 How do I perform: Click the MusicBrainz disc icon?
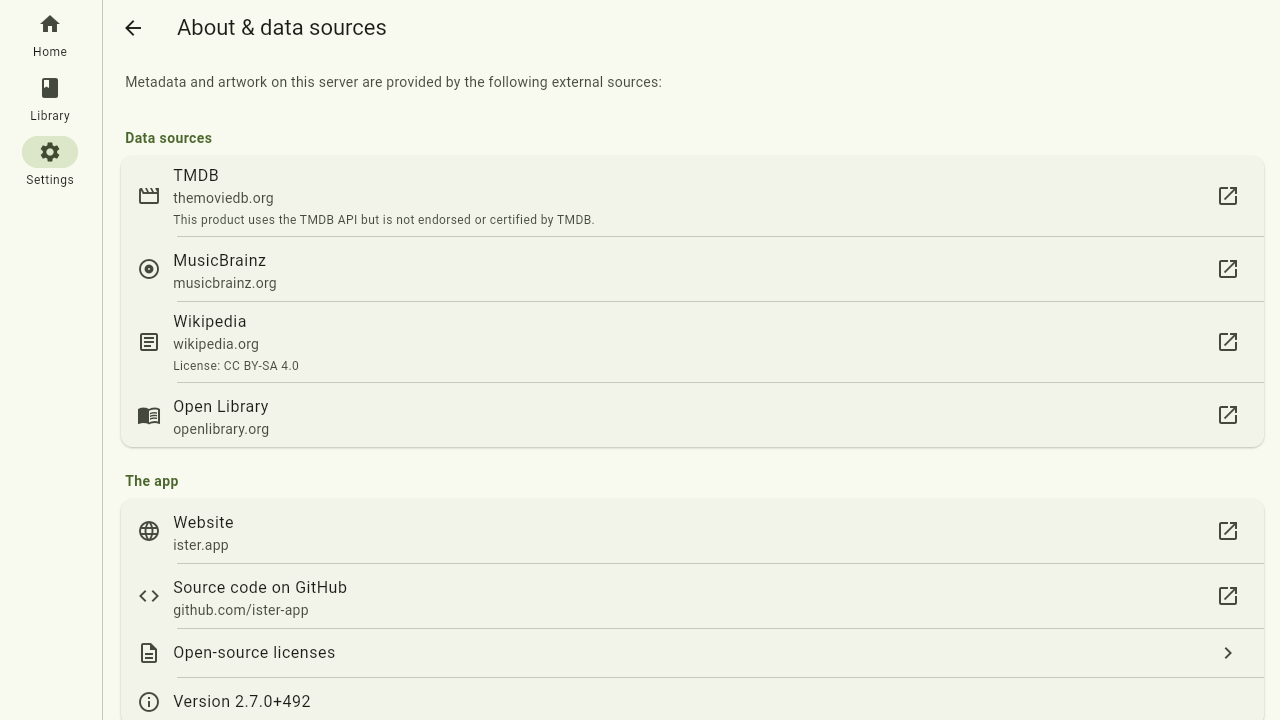(x=149, y=269)
